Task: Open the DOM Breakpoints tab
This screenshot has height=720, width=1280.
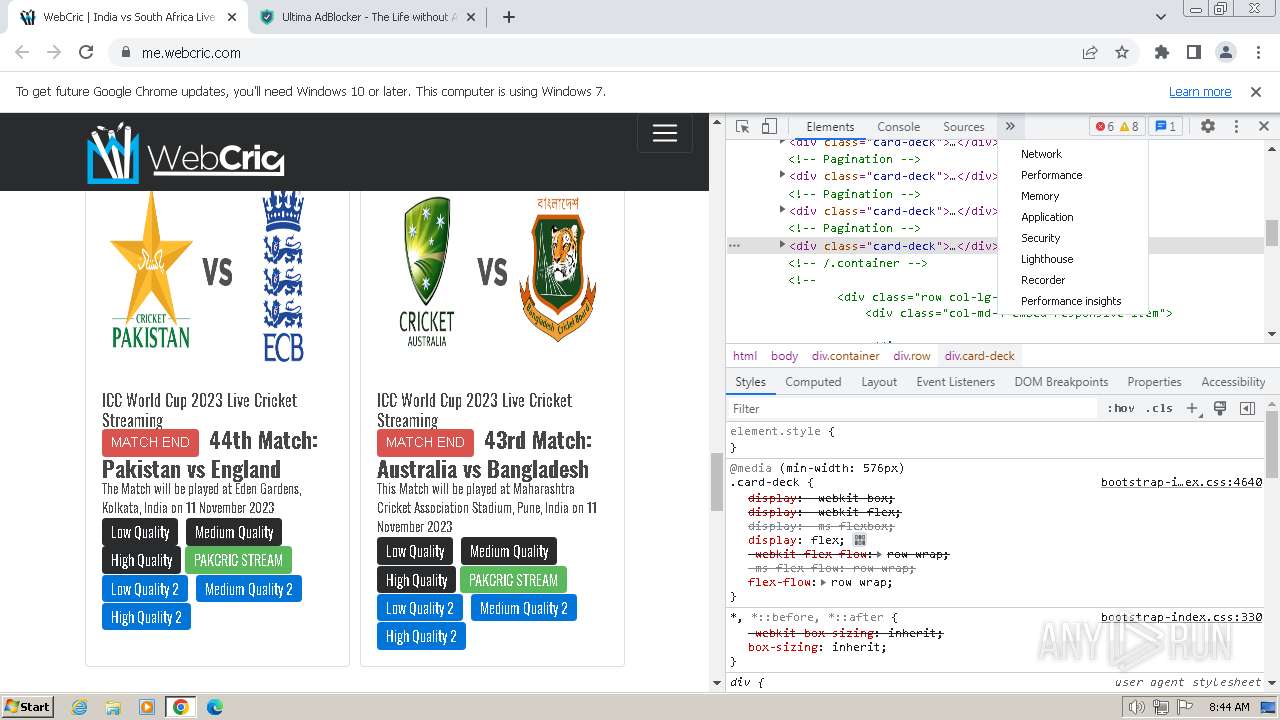Action: (x=1061, y=382)
